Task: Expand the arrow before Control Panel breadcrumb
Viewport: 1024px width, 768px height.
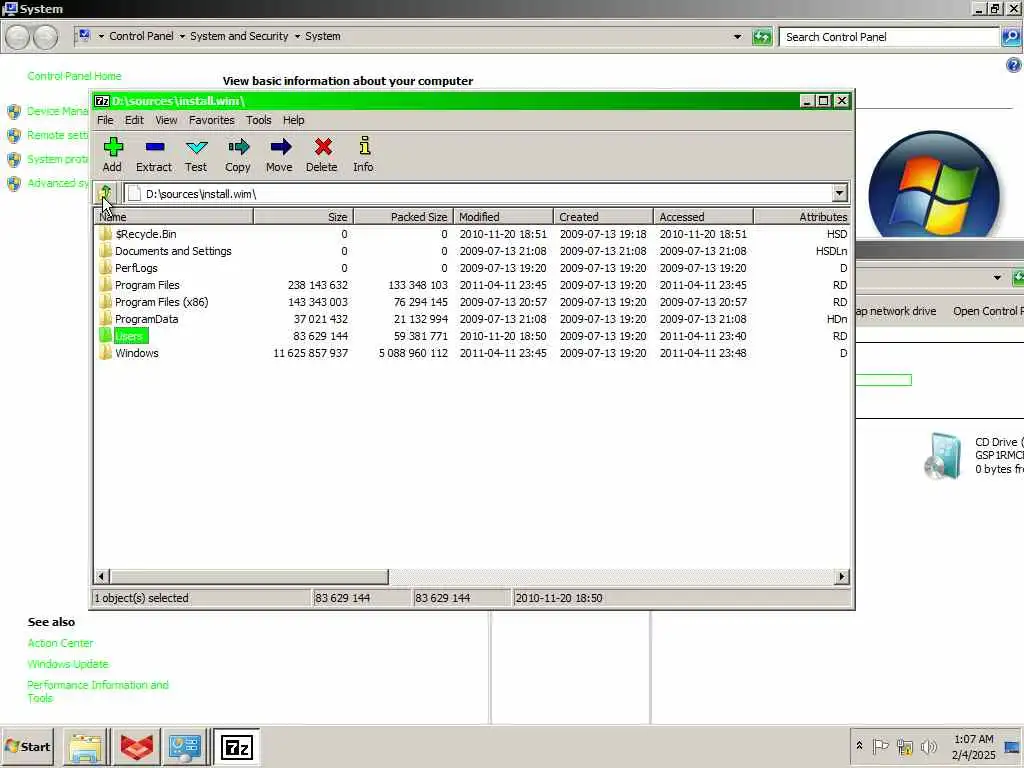Action: pos(101,37)
